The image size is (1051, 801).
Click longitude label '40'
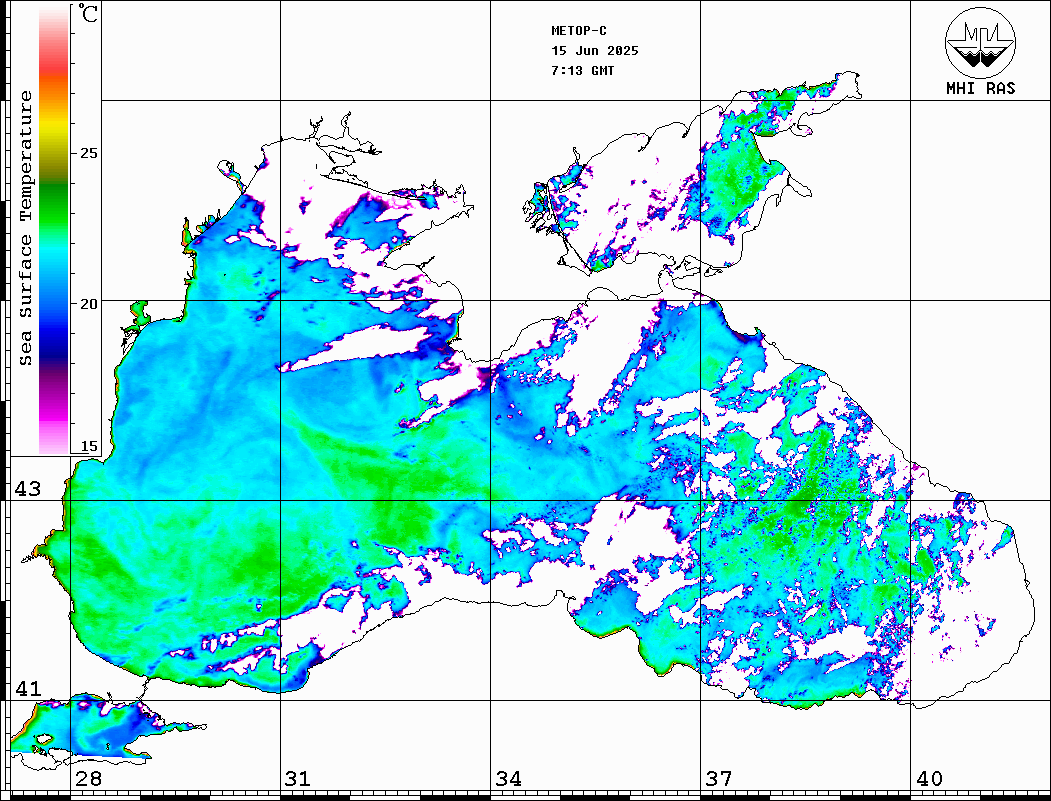click(x=929, y=779)
